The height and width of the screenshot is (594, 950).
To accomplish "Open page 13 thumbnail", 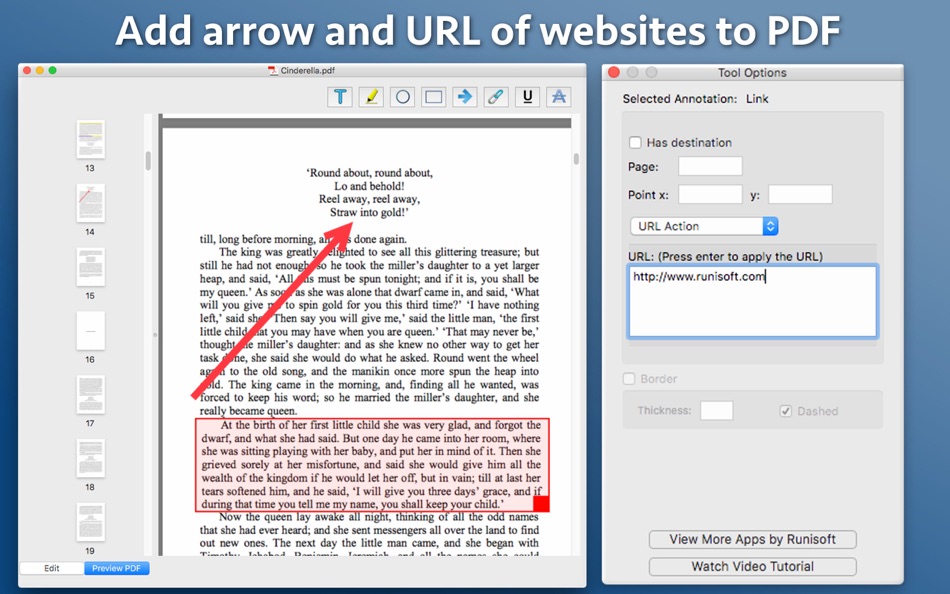I will point(90,139).
